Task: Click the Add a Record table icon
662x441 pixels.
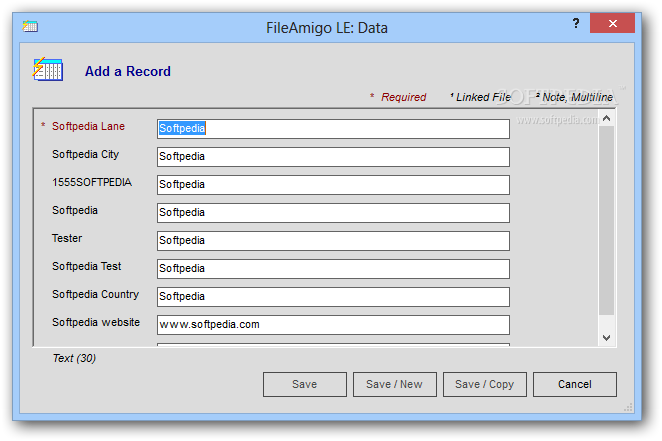Action: click(x=48, y=69)
